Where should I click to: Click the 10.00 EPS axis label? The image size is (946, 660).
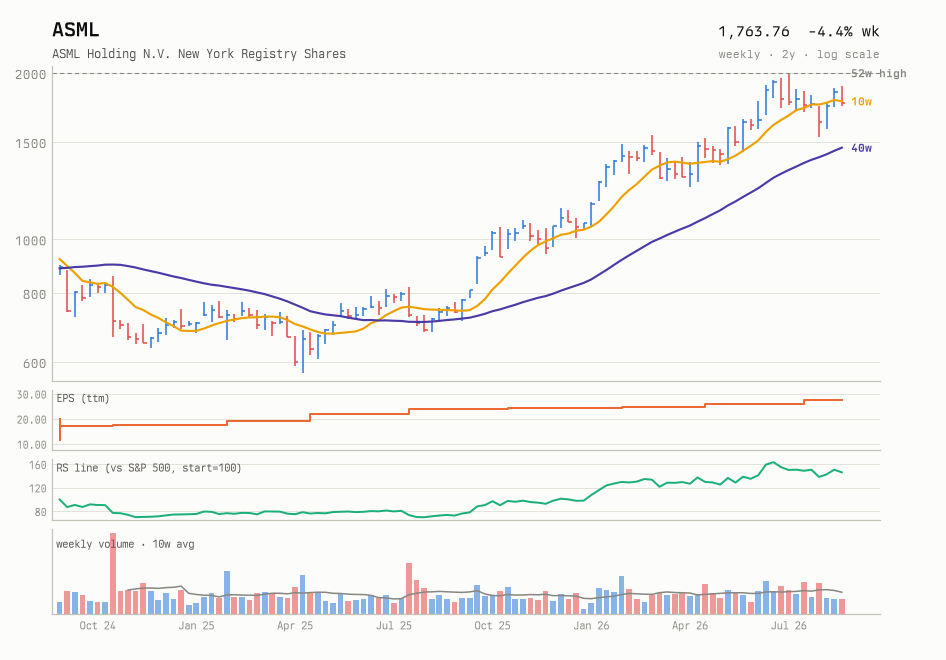click(31, 445)
